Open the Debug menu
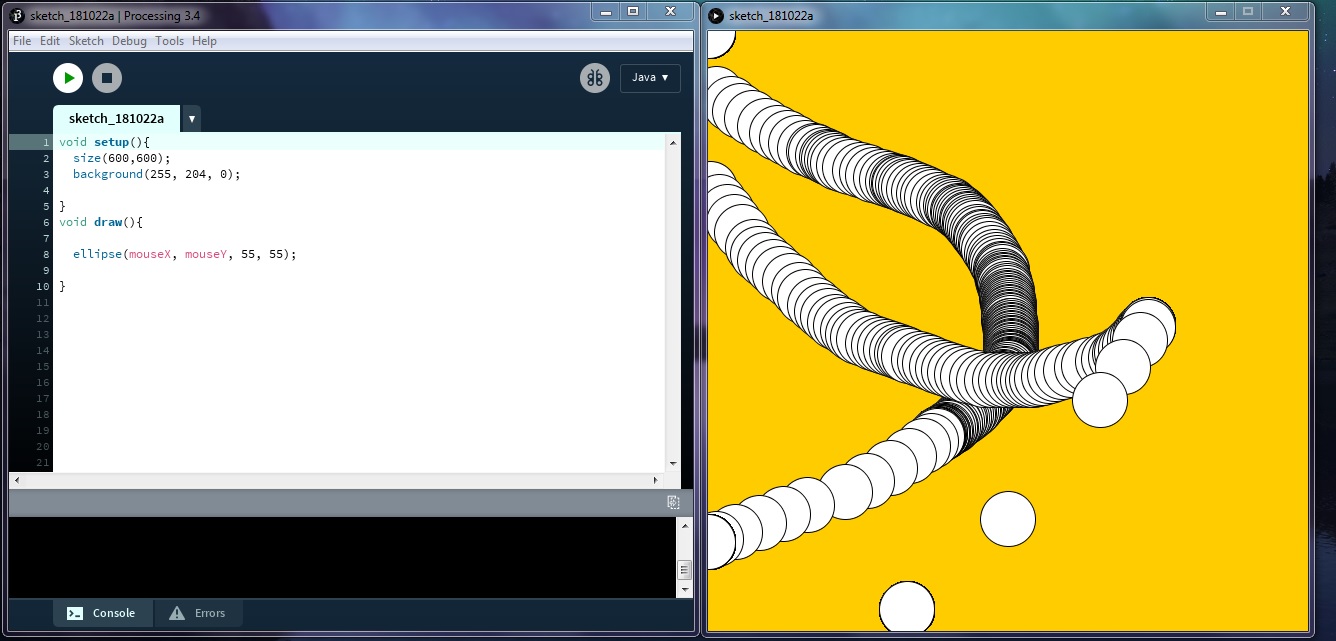Image resolution: width=1336 pixels, height=641 pixels. click(128, 41)
